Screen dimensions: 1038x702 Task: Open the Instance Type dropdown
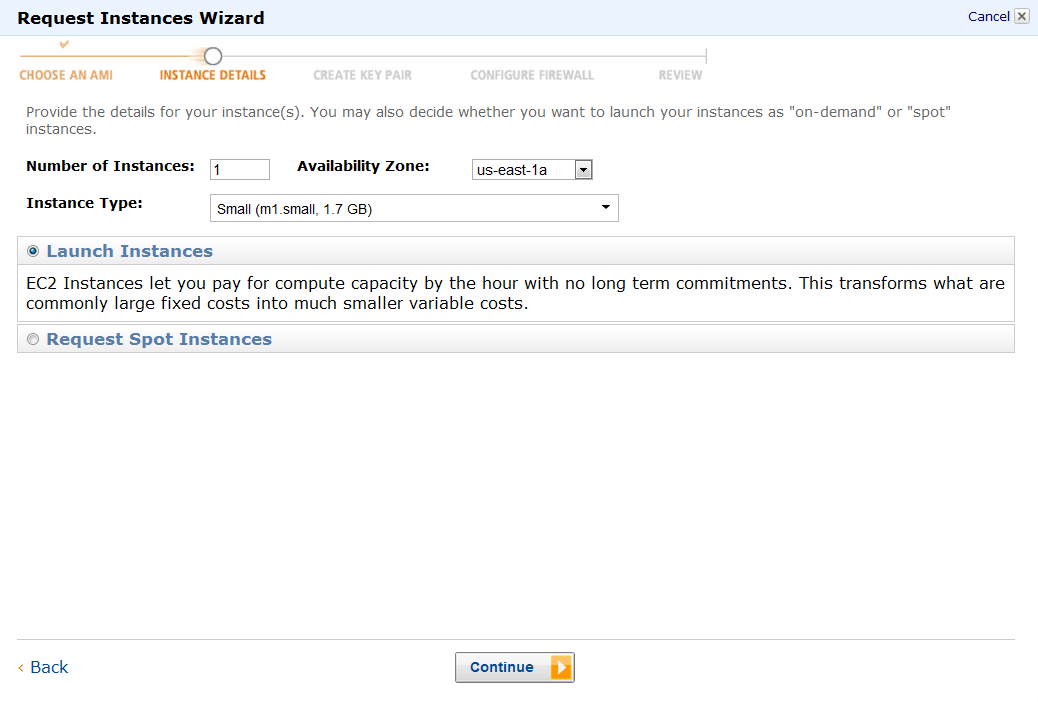(x=414, y=208)
